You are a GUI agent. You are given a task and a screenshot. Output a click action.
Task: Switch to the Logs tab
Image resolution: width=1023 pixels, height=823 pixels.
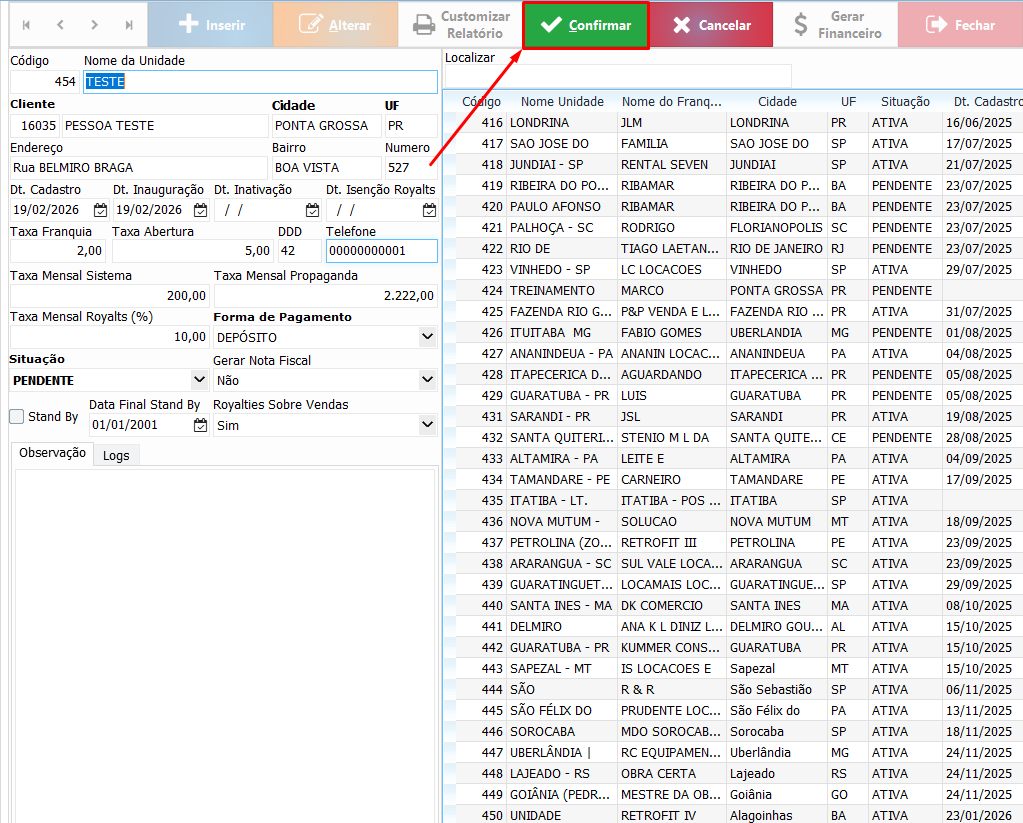[x=116, y=456]
